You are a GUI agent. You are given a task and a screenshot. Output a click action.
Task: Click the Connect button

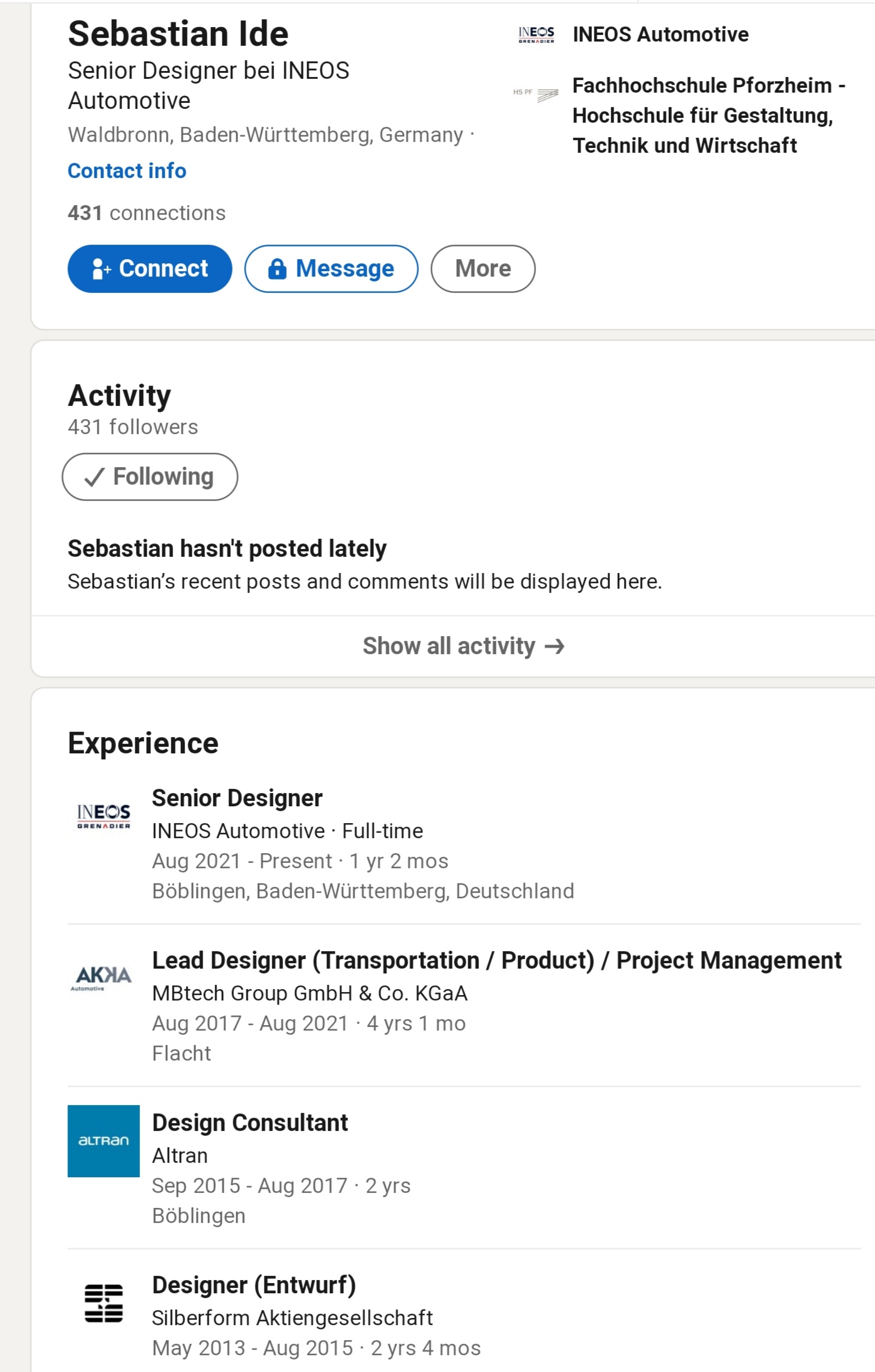tap(150, 268)
